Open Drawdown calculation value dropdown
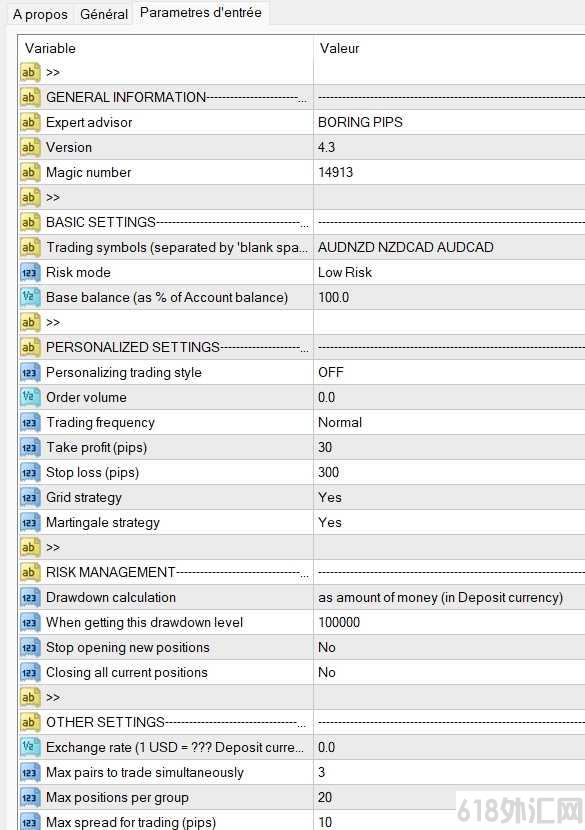This screenshot has height=830, width=585. (x=449, y=598)
